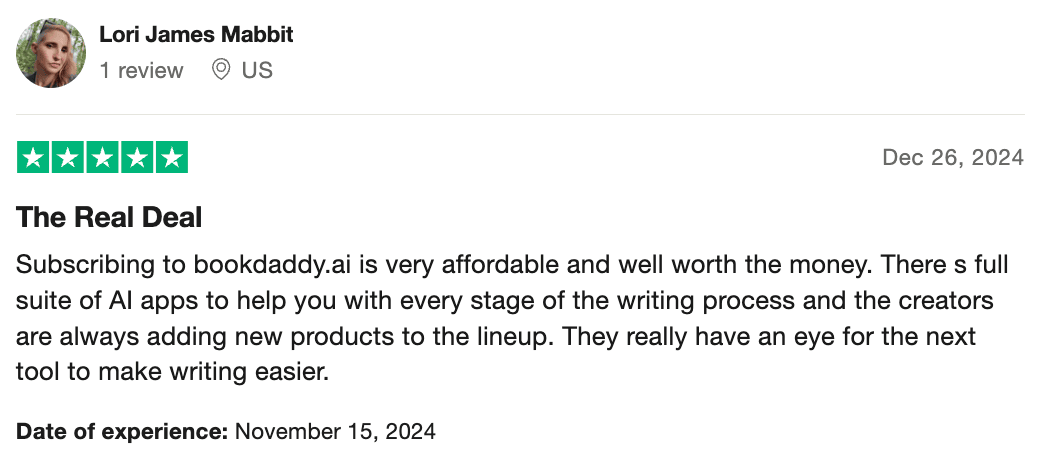The image size is (1042, 470).
Task: Click the third green rating star
Action: point(102,158)
